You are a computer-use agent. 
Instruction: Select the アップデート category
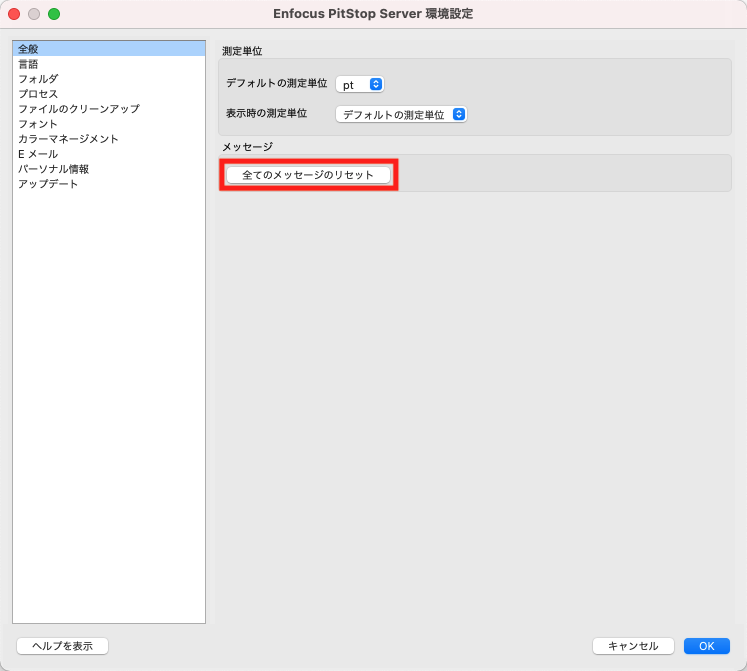(x=109, y=184)
